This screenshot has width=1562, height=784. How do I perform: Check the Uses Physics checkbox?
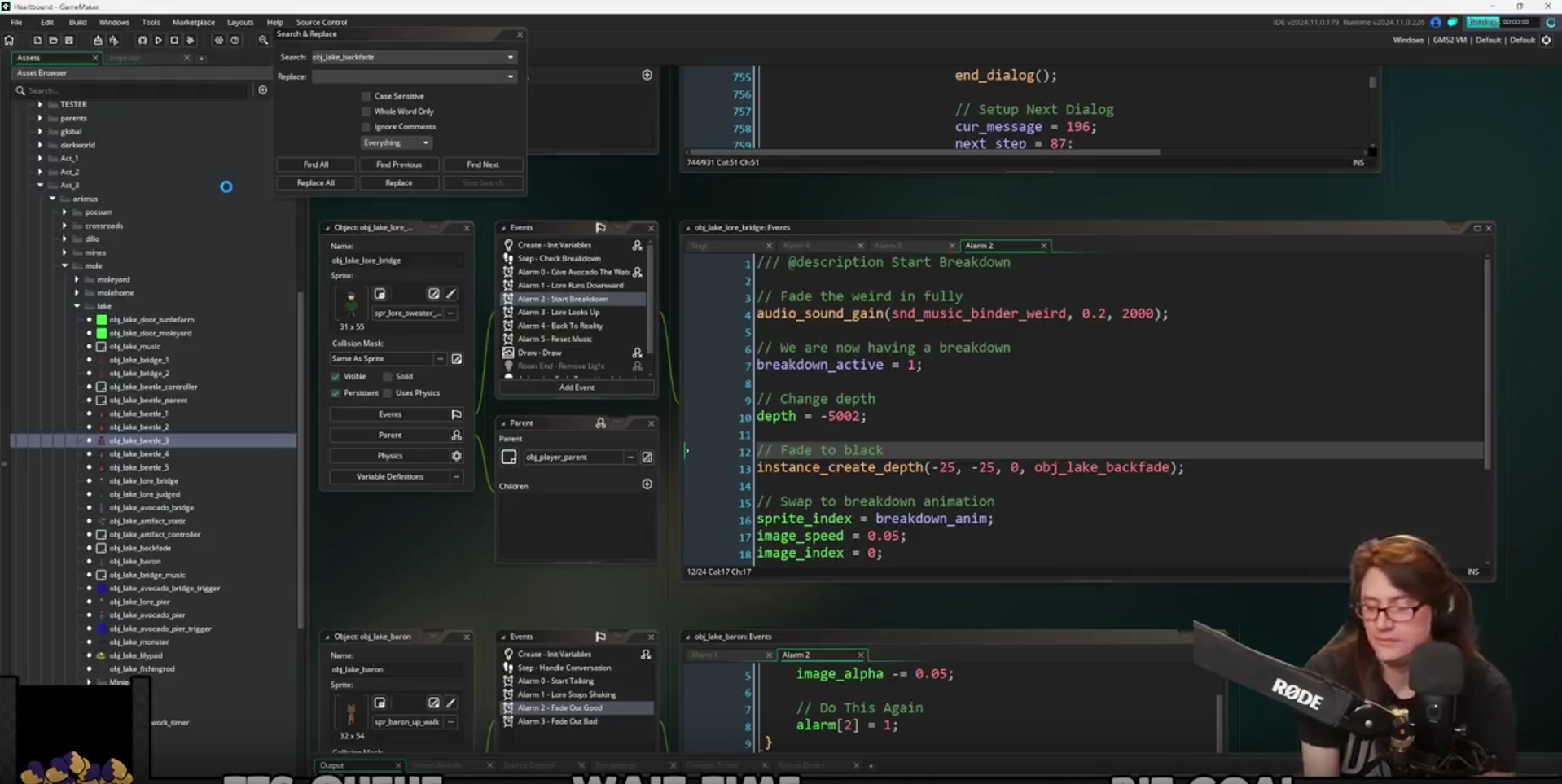coord(388,393)
